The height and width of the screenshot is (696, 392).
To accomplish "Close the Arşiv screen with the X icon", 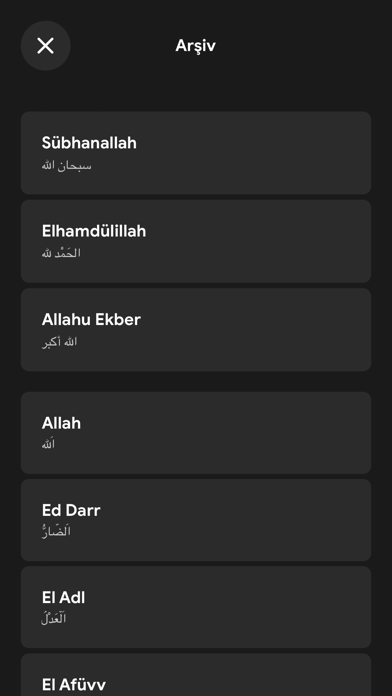I will (x=46, y=46).
